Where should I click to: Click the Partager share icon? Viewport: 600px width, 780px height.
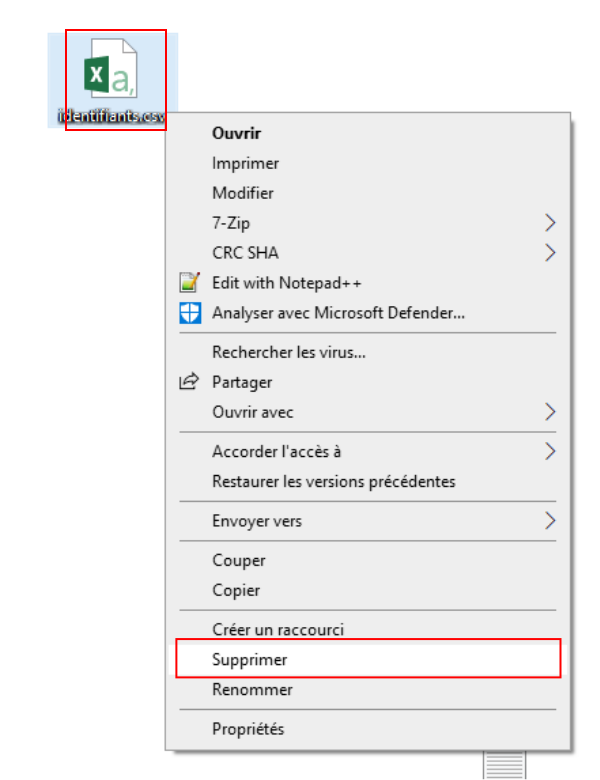pyautogui.click(x=189, y=382)
